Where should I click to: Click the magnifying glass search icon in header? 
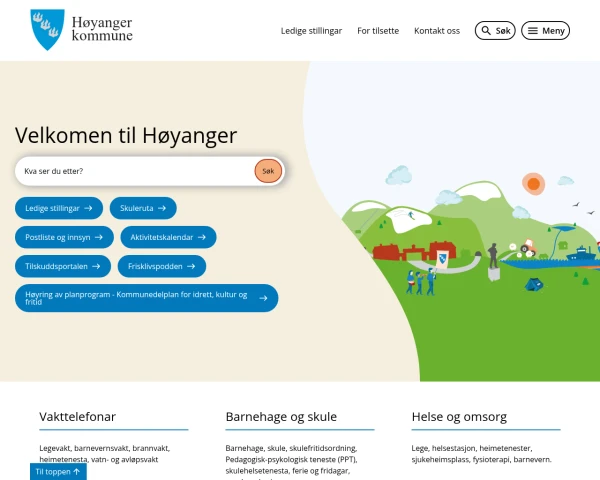[486, 31]
